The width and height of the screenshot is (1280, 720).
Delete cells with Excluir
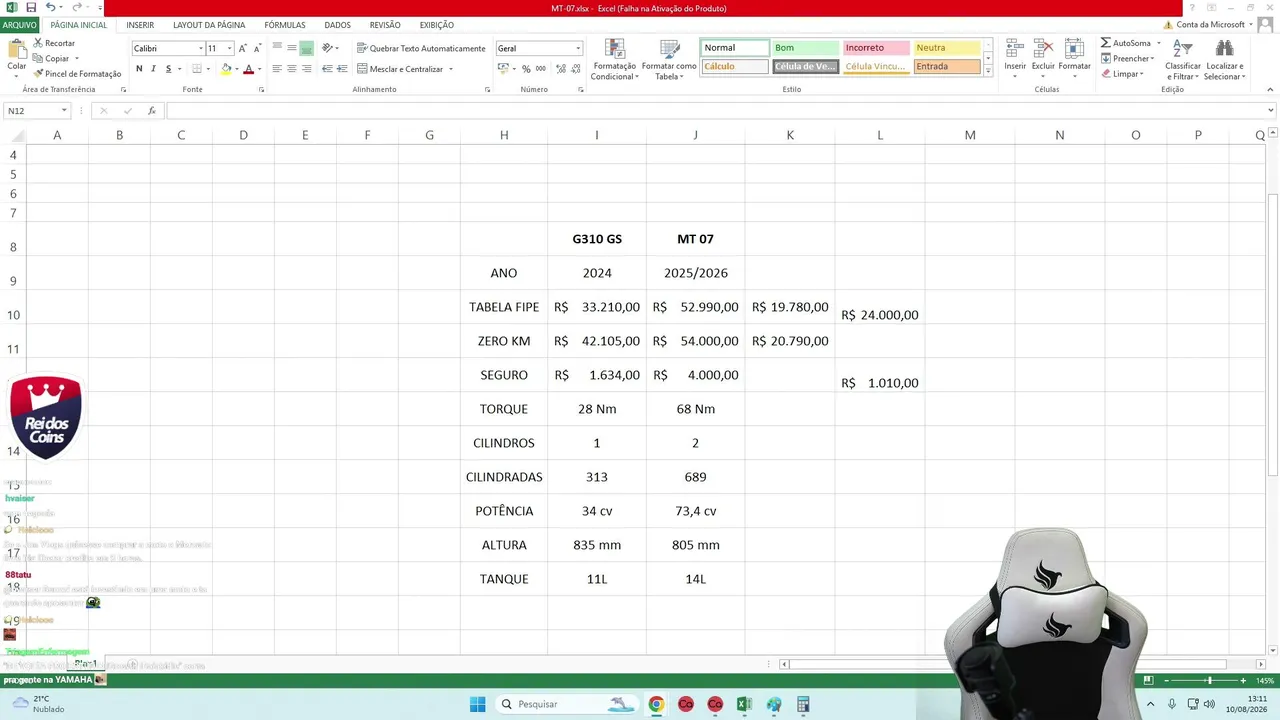click(1043, 60)
